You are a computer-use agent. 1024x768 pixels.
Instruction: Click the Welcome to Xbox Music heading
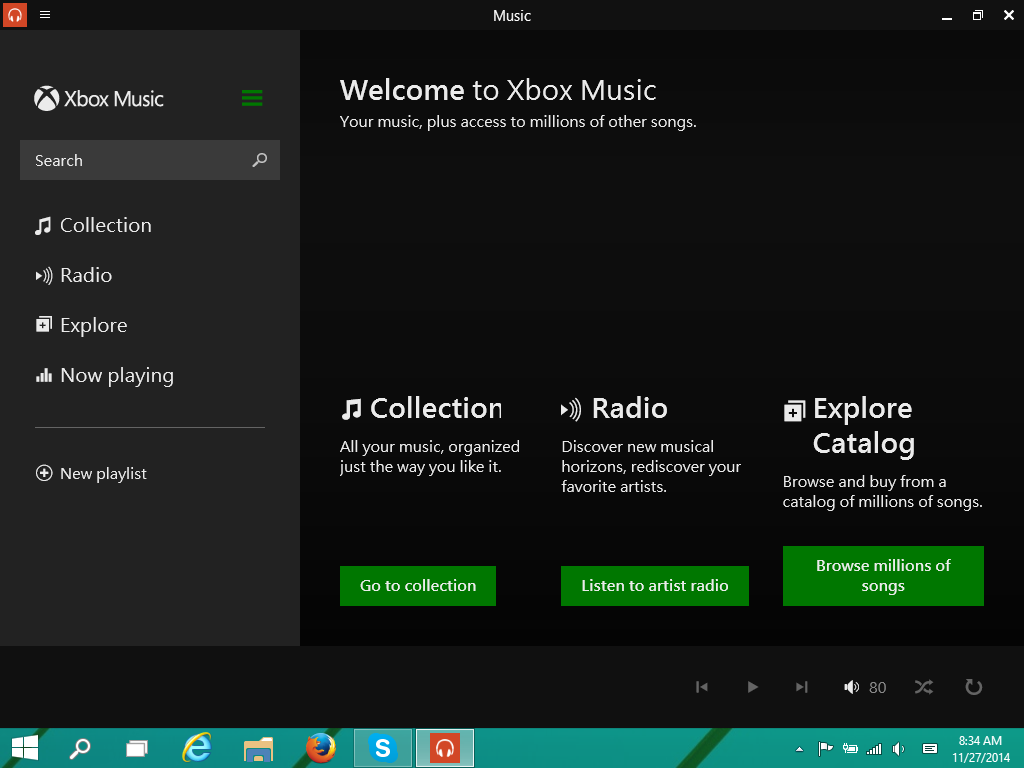click(498, 90)
